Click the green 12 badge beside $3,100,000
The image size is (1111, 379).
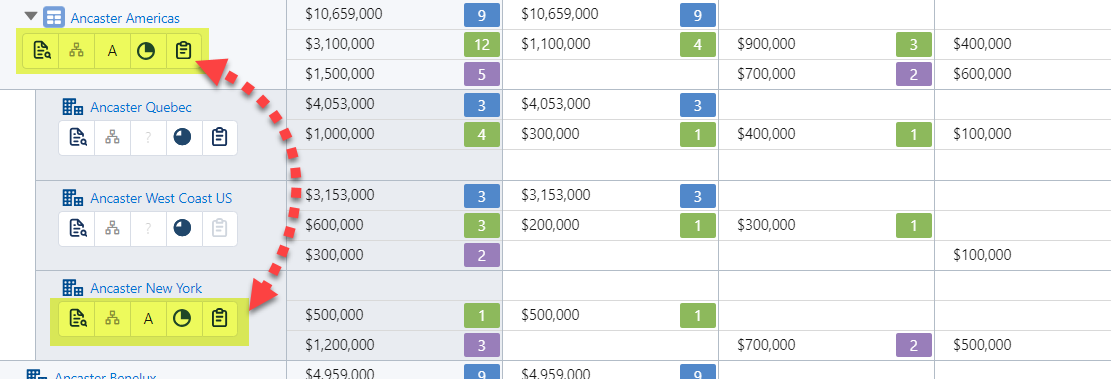(482, 45)
